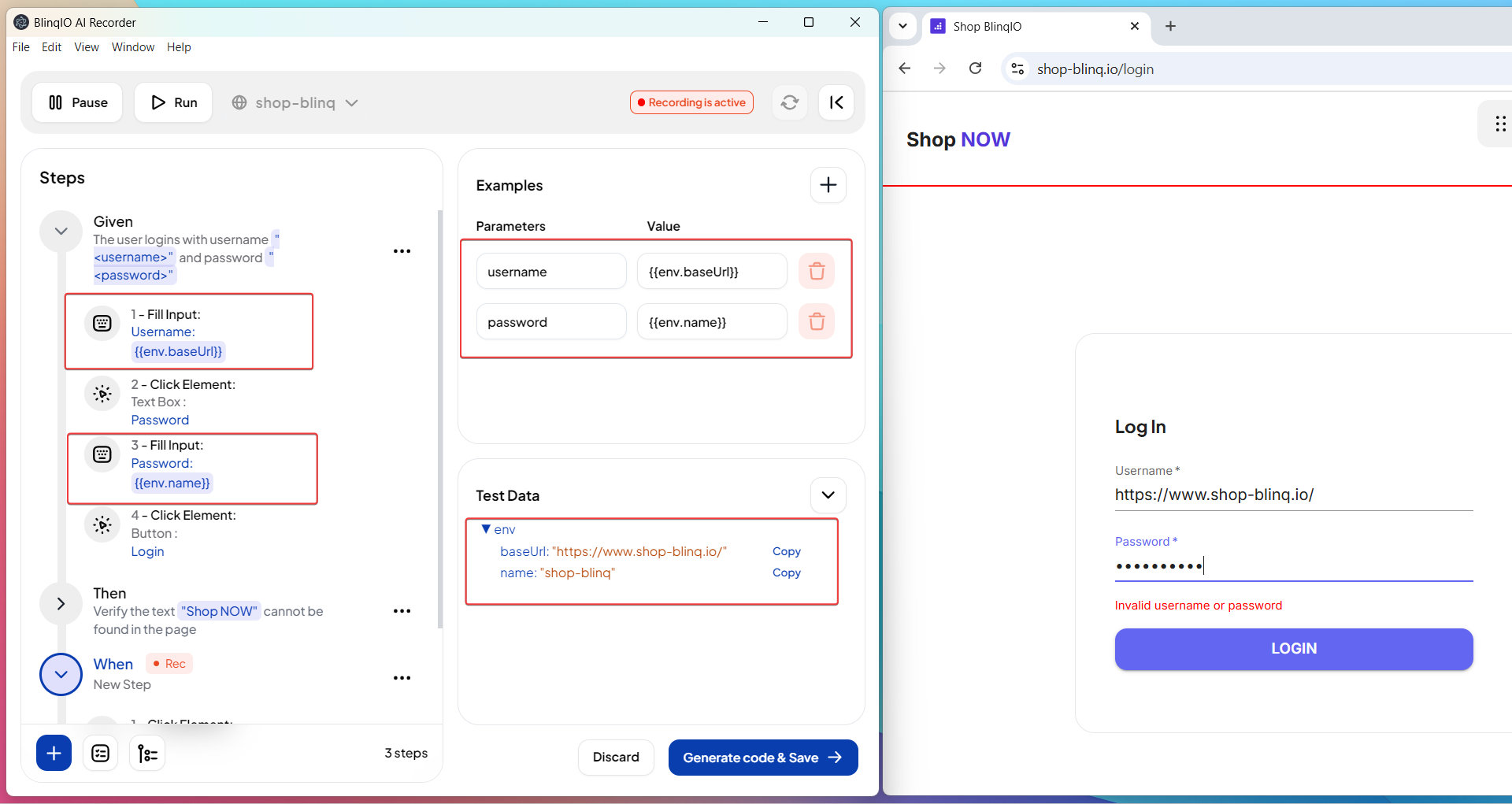Open the step tree view icon
Screen dimensions: 1512x804
tap(147, 754)
